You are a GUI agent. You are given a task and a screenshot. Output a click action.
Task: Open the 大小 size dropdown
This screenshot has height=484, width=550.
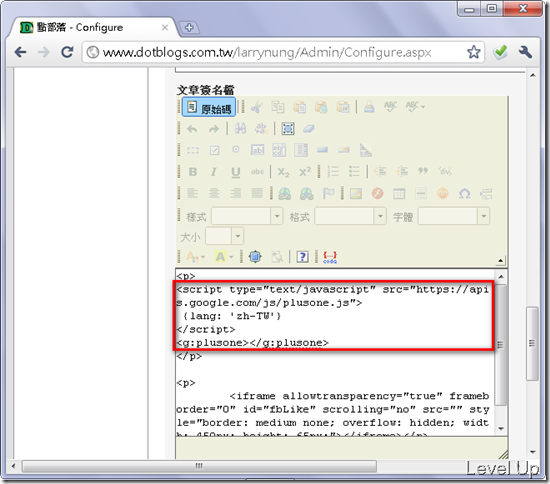point(224,236)
